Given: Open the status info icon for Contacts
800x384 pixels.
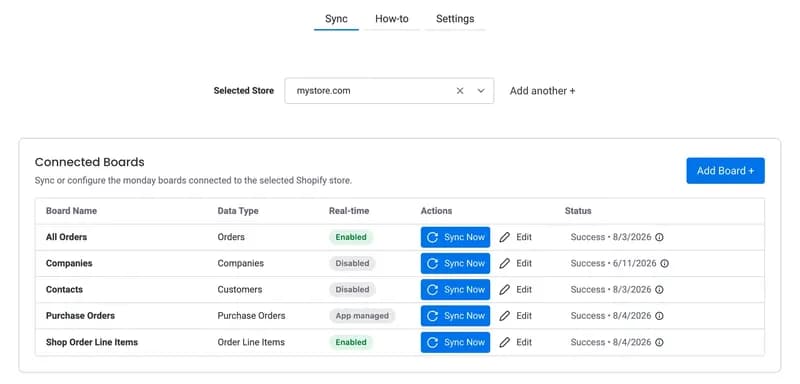Looking at the screenshot, I should pos(659,289).
